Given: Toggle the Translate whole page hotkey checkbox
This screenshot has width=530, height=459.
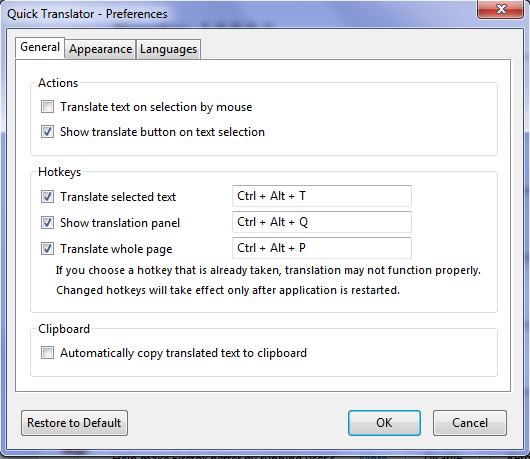Looking at the screenshot, I should tap(47, 249).
